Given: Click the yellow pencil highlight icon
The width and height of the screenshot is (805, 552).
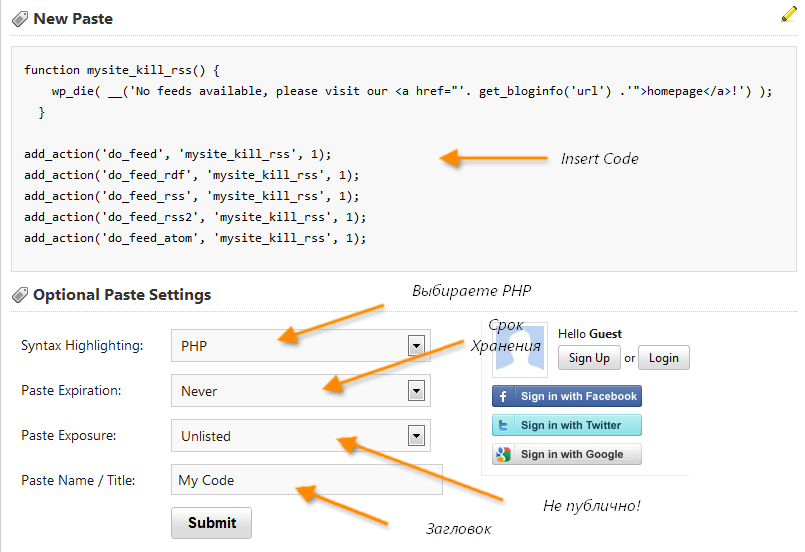Looking at the screenshot, I should tap(789, 14).
